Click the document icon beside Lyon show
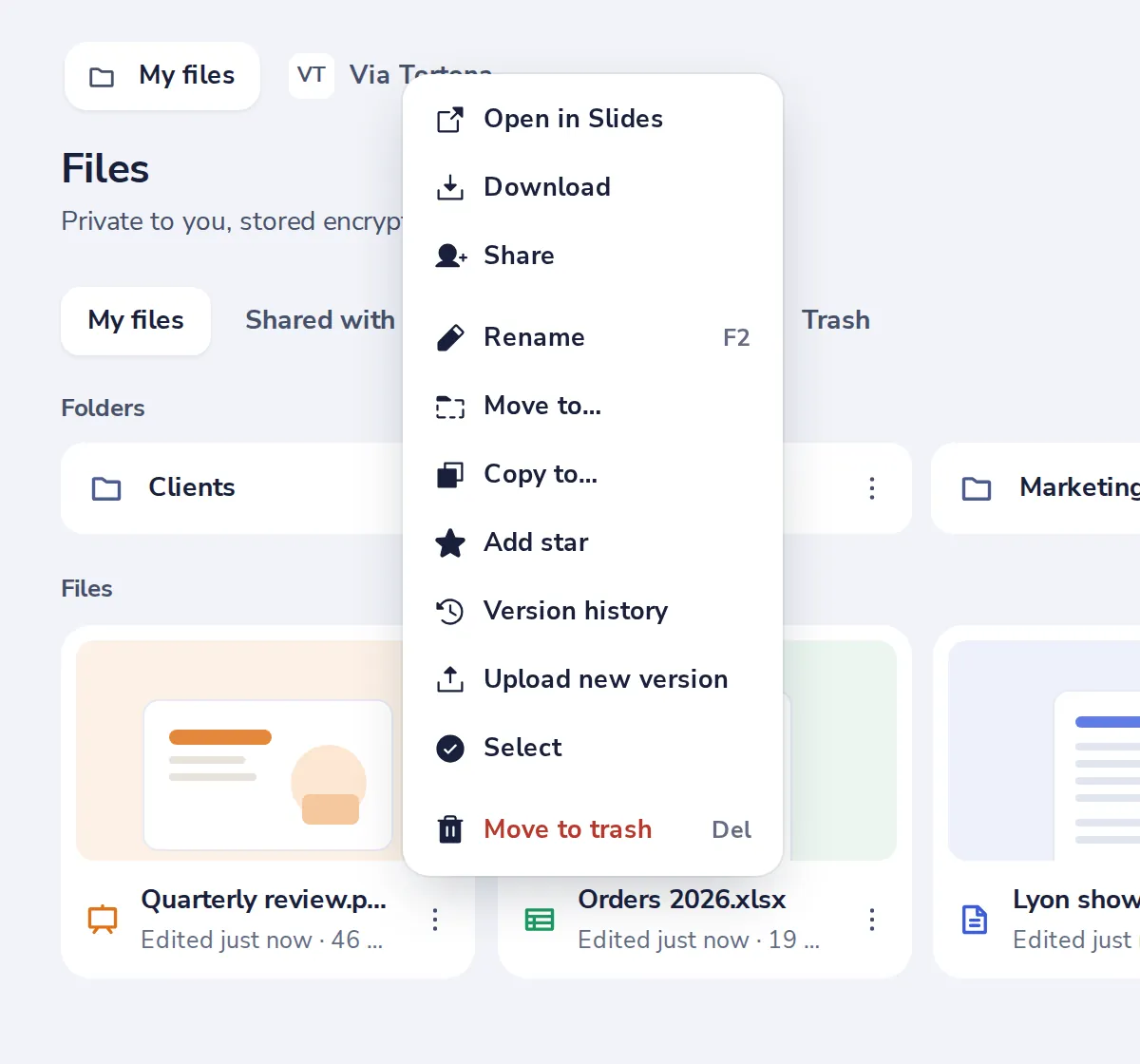Viewport: 1140px width, 1064px height. click(975, 920)
